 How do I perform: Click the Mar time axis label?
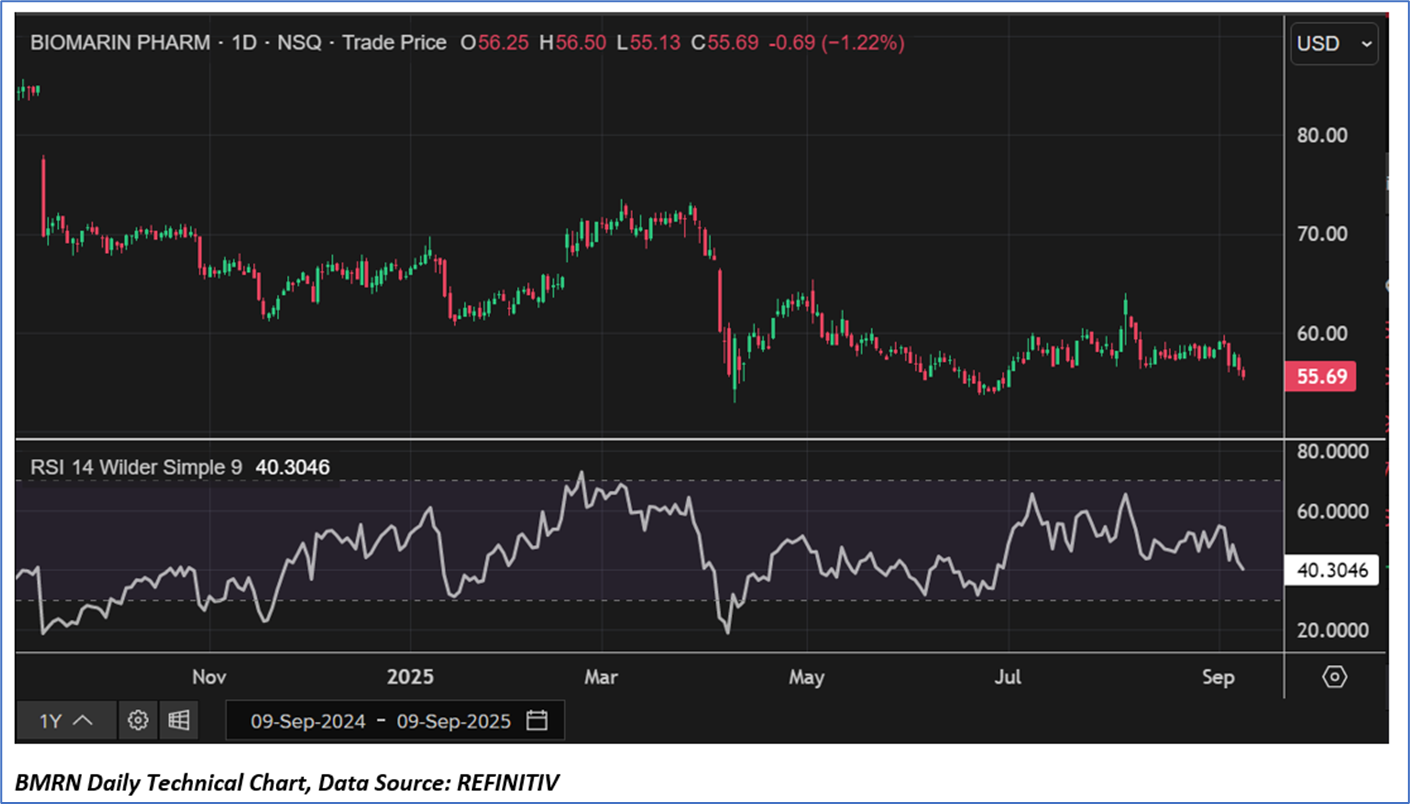click(x=601, y=677)
